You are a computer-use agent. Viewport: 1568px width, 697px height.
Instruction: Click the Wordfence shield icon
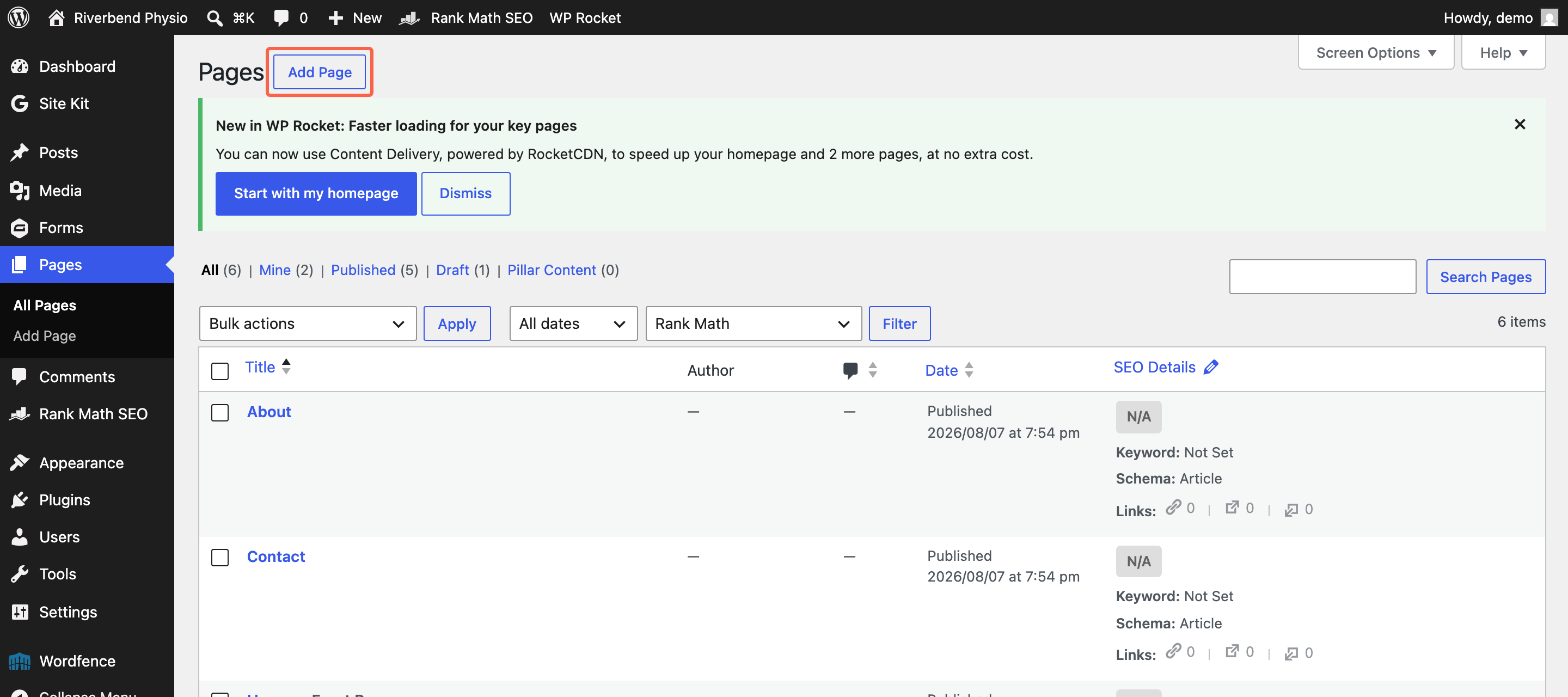tap(20, 661)
